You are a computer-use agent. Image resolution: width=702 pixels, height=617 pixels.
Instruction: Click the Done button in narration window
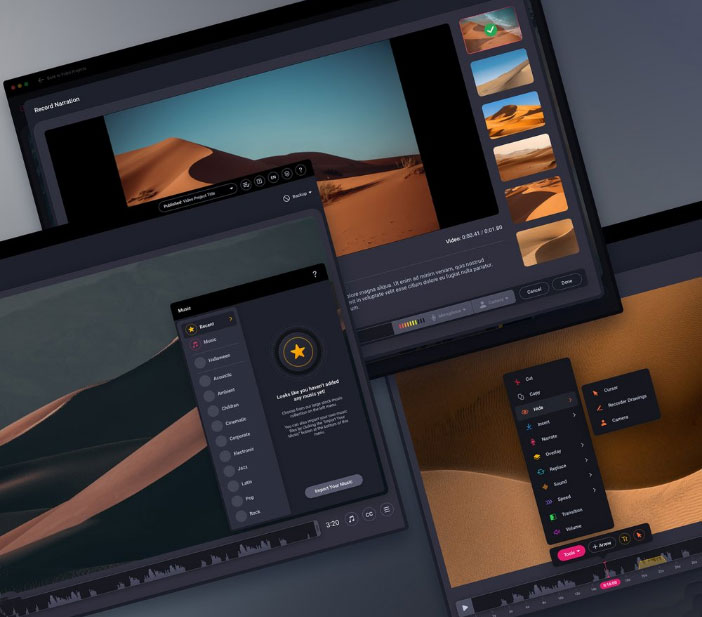coord(567,282)
